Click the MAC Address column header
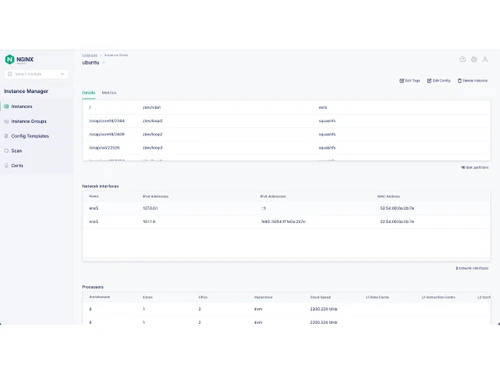Image resolution: width=500 pixels, height=375 pixels. [x=389, y=196]
